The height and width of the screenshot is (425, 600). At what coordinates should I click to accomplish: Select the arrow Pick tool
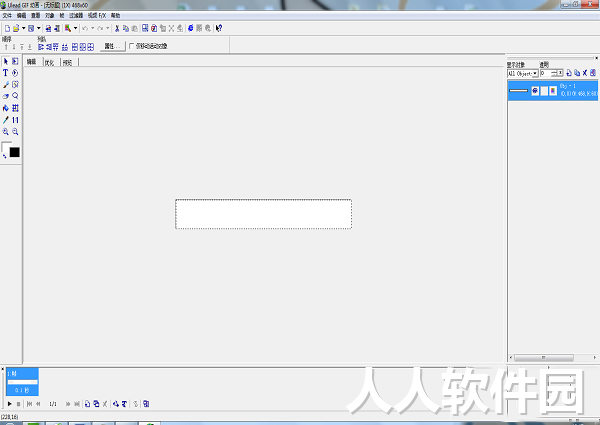click(x=6, y=61)
